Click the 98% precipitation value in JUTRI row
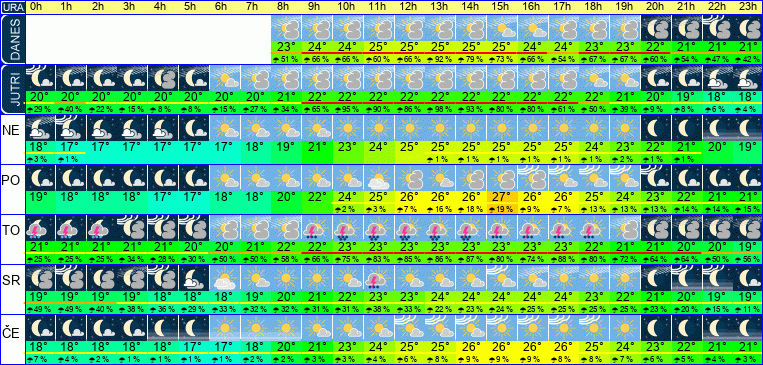The image size is (763, 365). click(440, 109)
